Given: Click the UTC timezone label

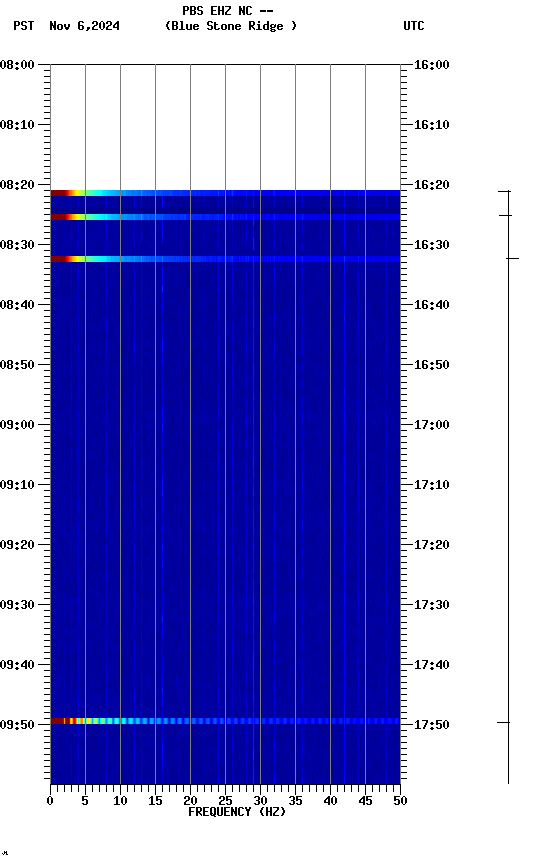Looking at the screenshot, I should [414, 26].
